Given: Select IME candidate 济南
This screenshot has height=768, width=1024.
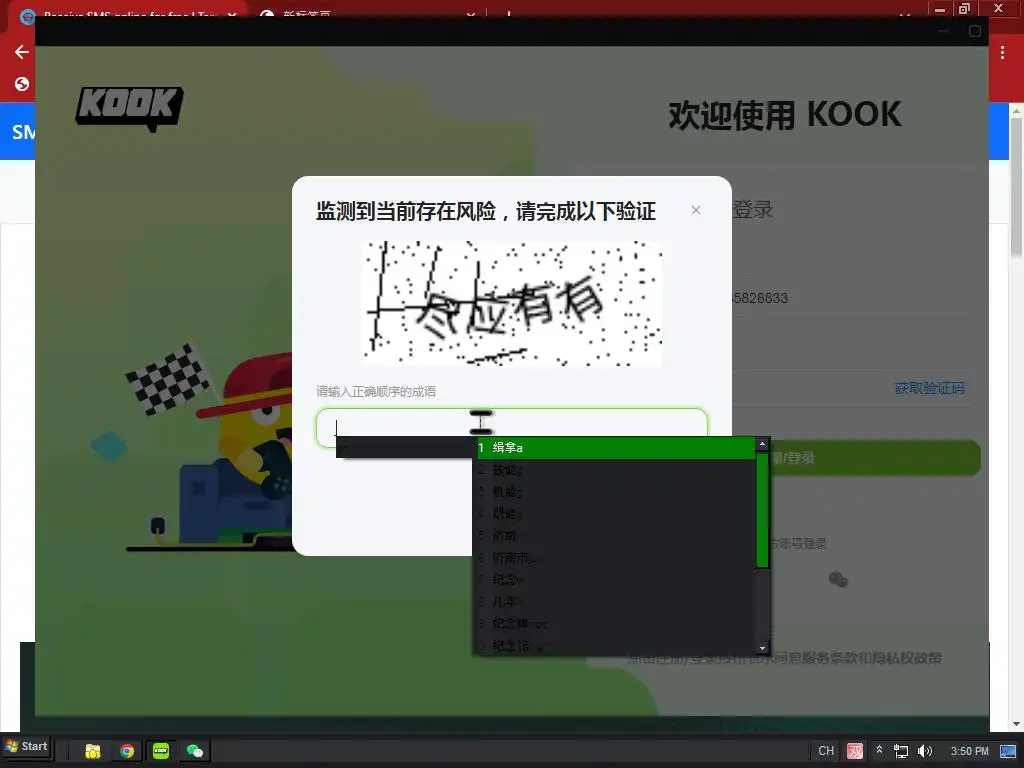Looking at the screenshot, I should [616, 536].
